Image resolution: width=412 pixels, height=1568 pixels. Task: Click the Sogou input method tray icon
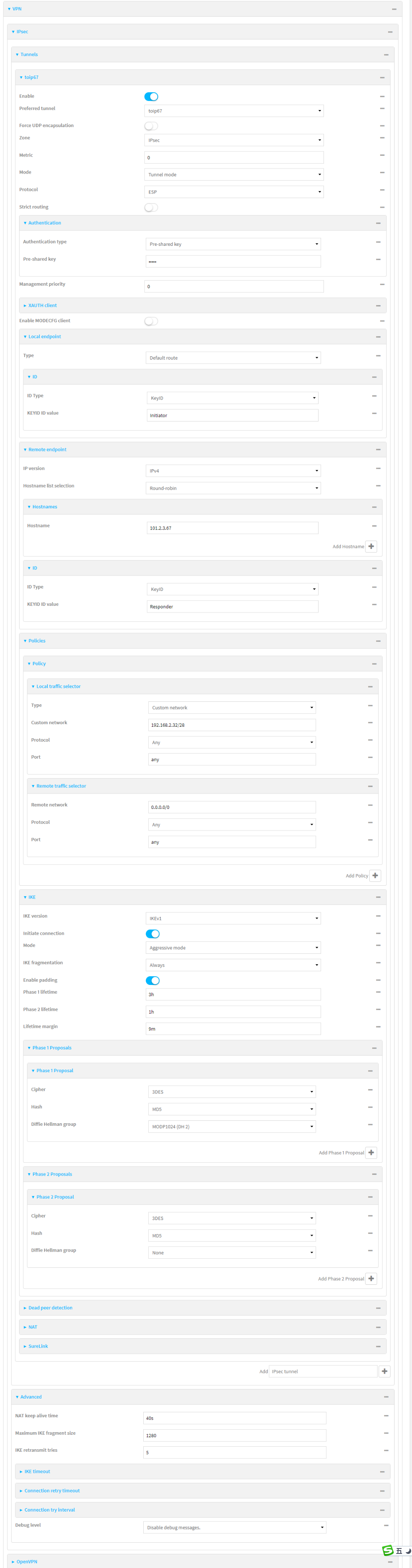pyautogui.click(x=387, y=1550)
